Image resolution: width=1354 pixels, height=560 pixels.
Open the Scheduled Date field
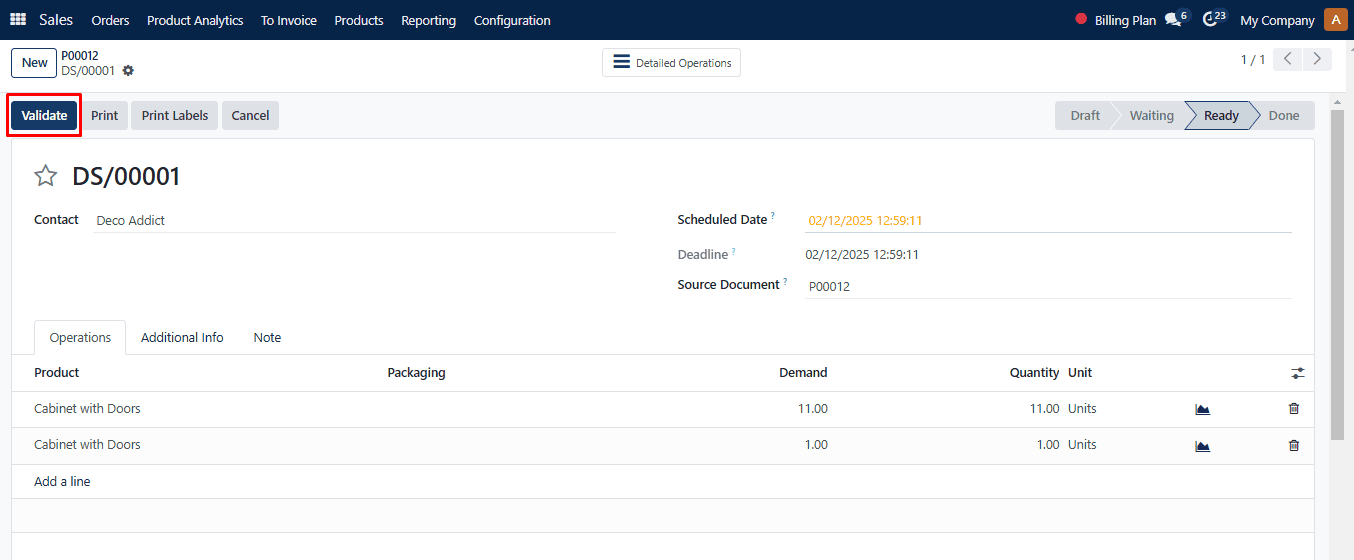(x=1048, y=220)
